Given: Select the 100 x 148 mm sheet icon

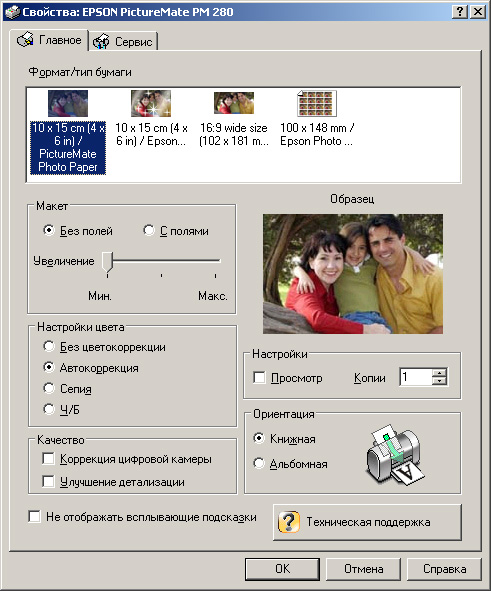Looking at the screenshot, I should pos(317,103).
